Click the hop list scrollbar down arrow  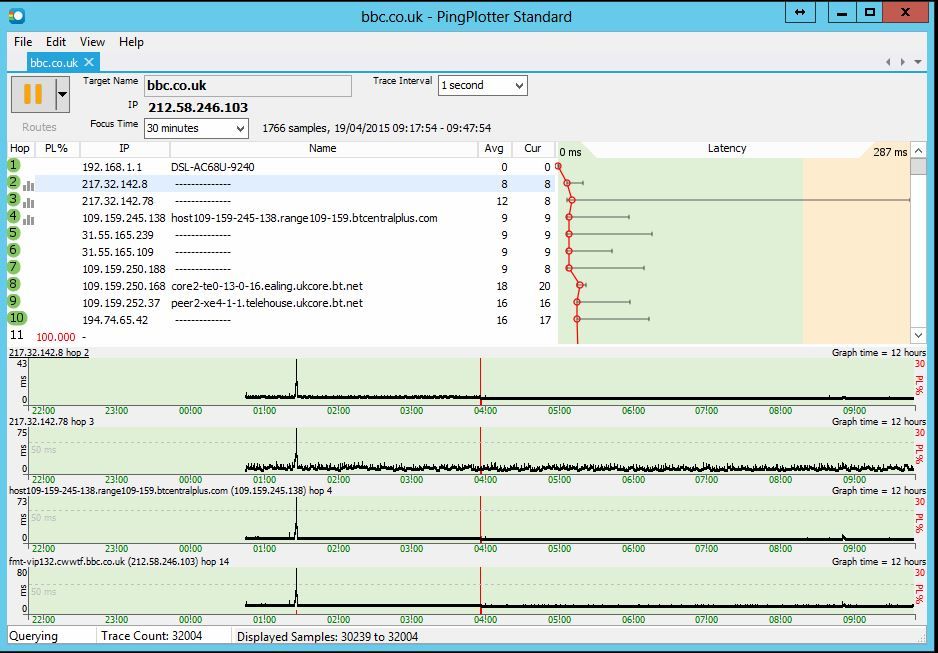(x=918, y=335)
